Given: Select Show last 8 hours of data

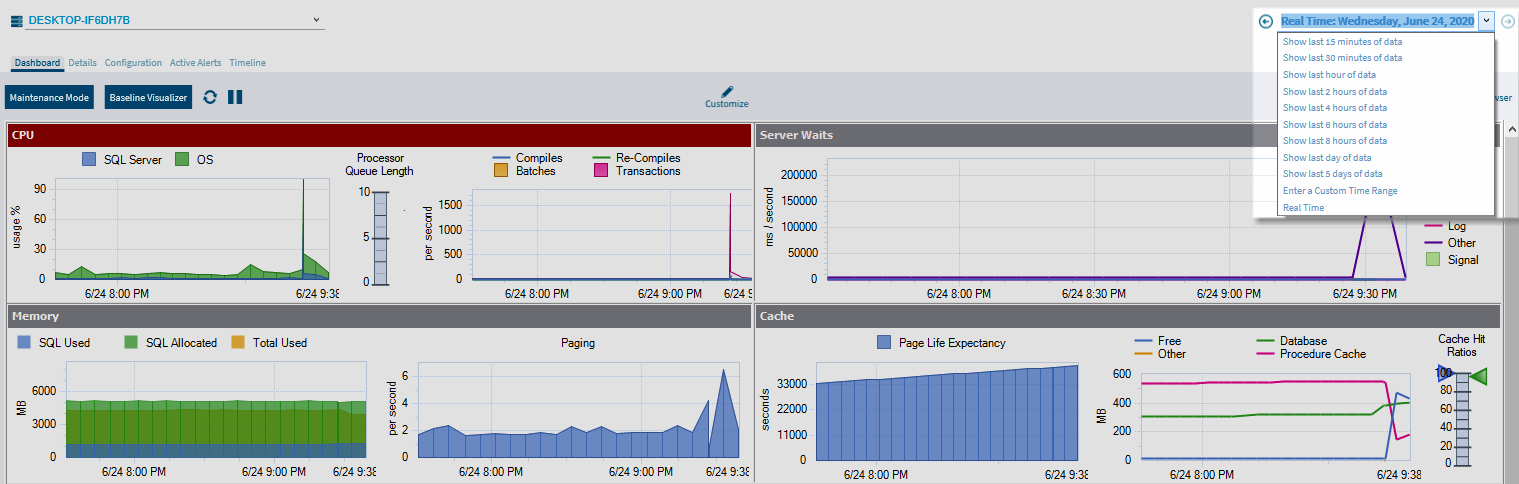Looking at the screenshot, I should (x=1335, y=141).
